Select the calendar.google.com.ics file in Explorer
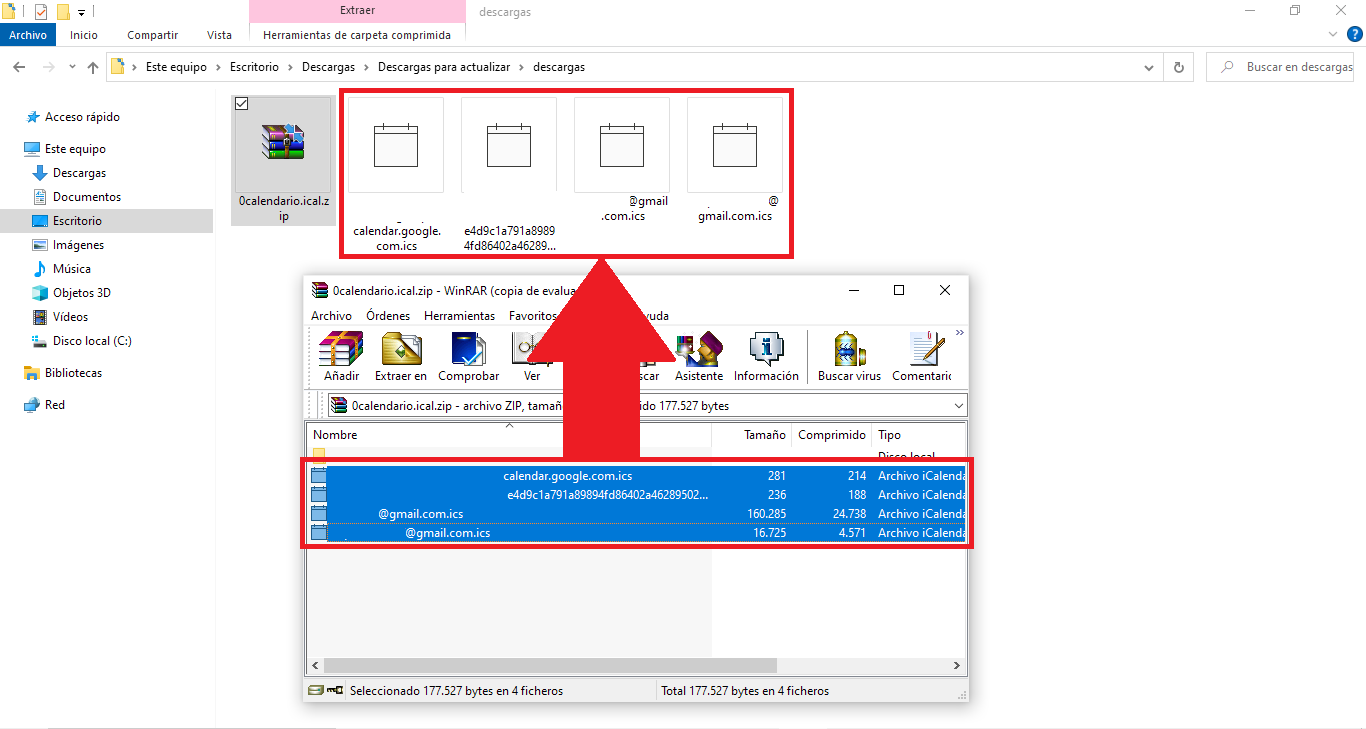1366x729 pixels. point(396,173)
